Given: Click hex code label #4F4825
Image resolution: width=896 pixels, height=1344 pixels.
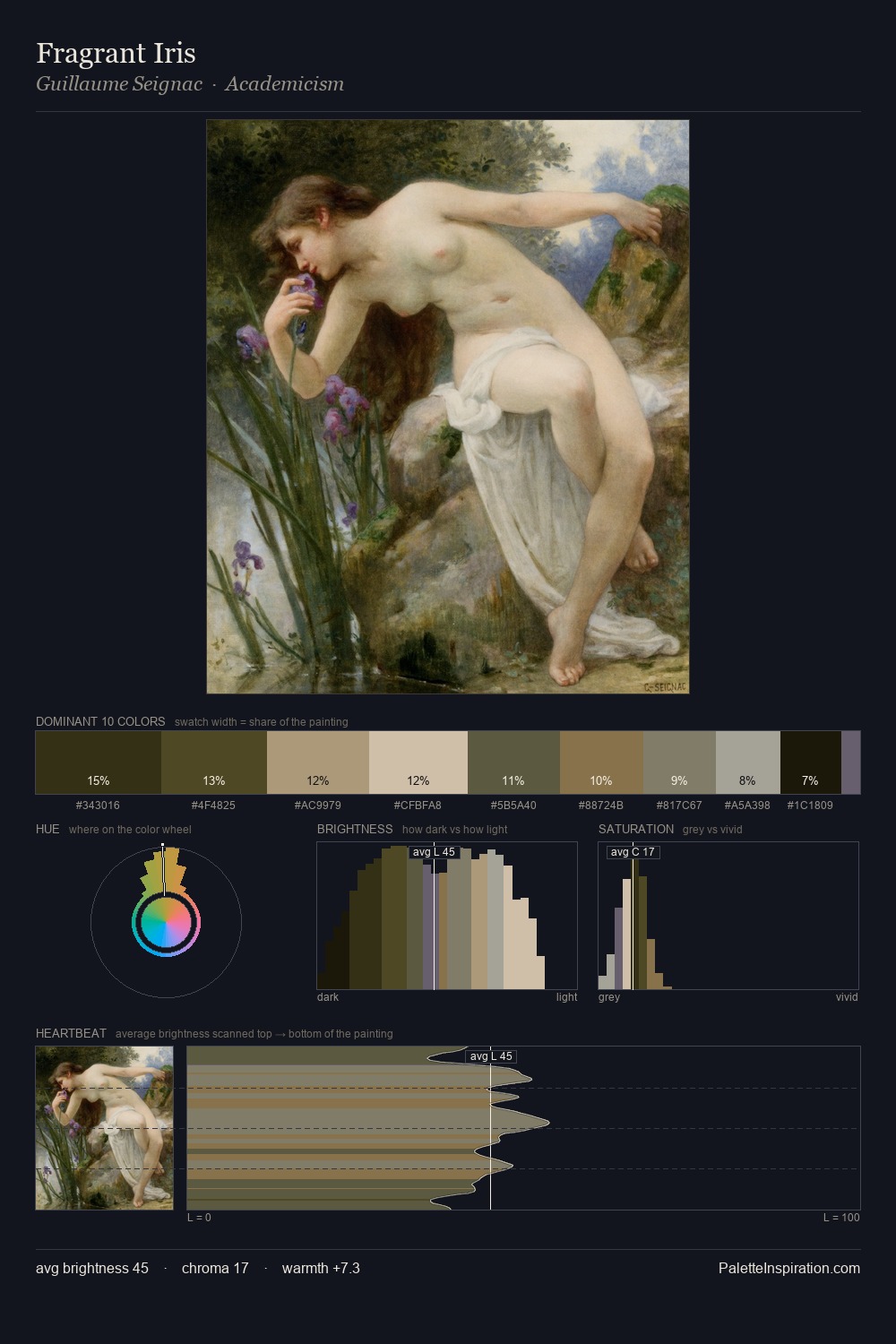Looking at the screenshot, I should (213, 806).
